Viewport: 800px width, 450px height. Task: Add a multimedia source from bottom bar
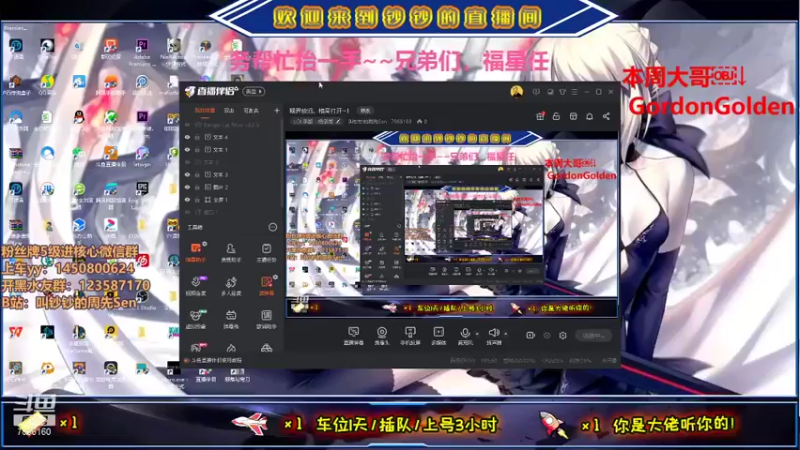coord(438,336)
